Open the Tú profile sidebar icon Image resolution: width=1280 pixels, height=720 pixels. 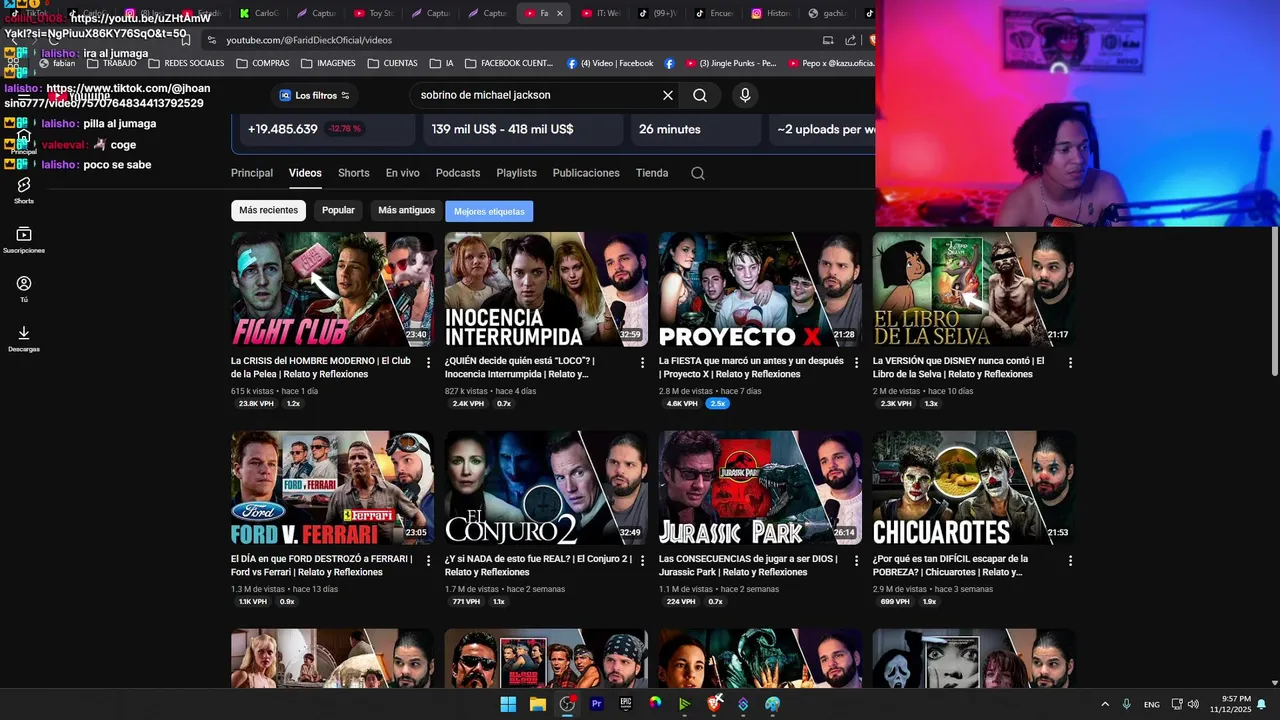click(x=24, y=288)
